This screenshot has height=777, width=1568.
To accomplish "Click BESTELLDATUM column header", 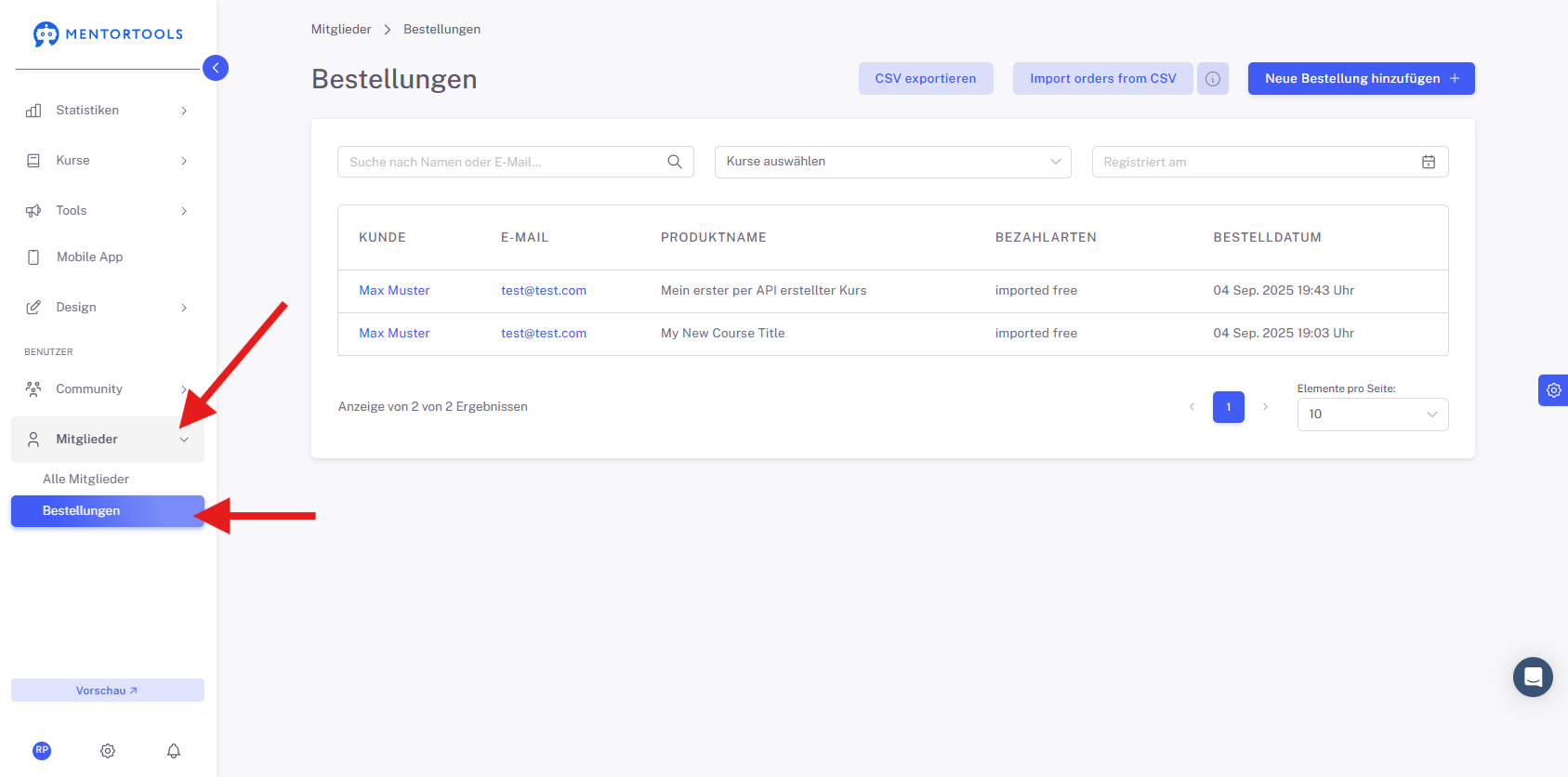I will 1267,238.
